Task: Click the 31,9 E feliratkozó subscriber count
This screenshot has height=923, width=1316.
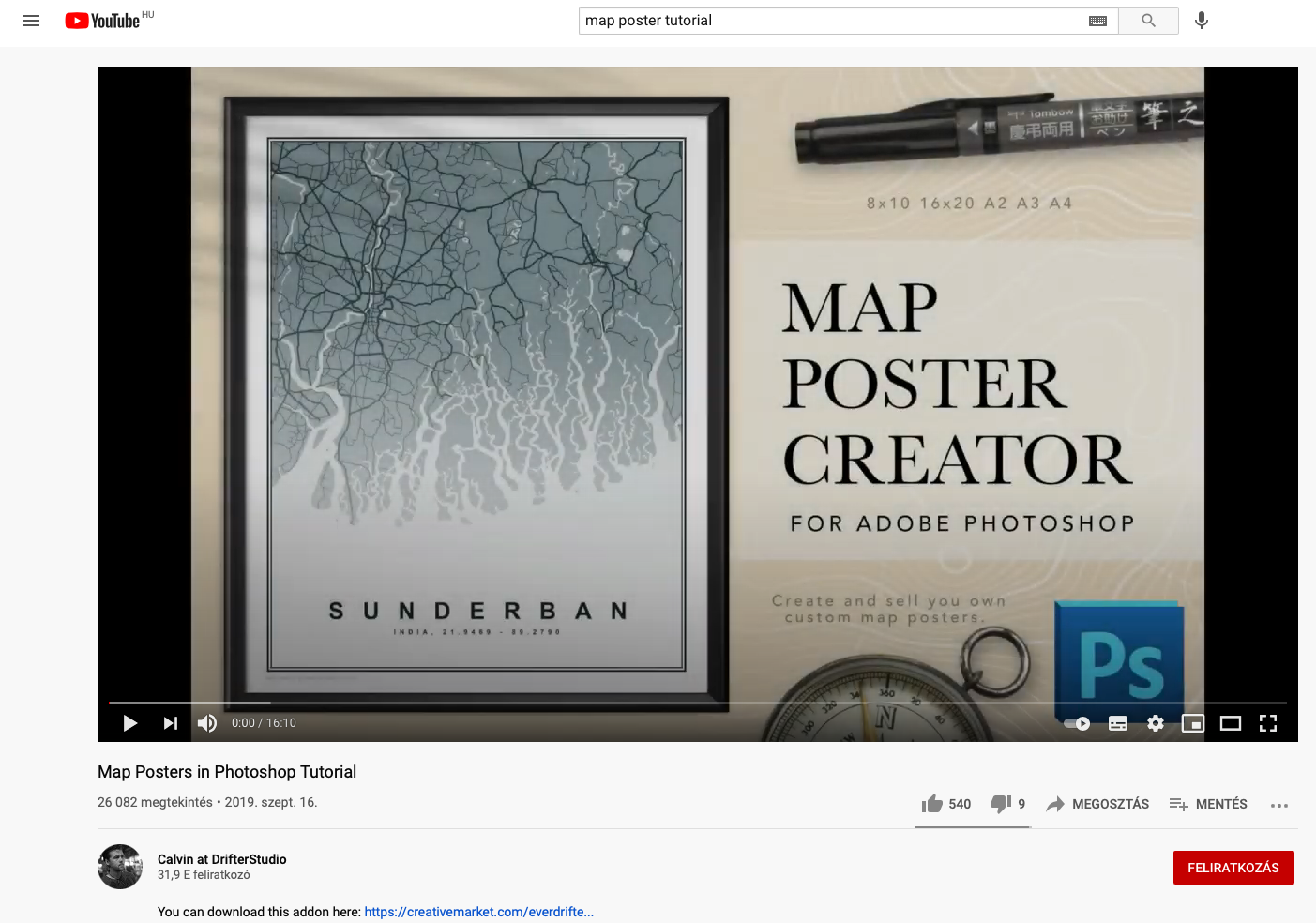Action: [x=204, y=875]
